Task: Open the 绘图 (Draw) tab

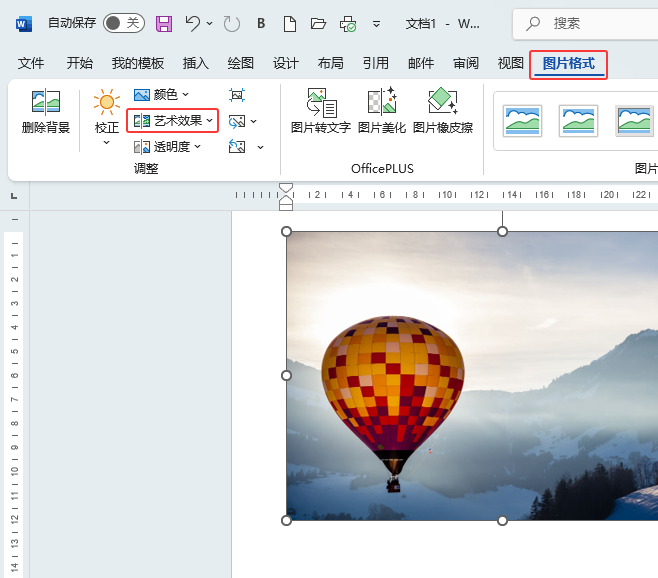Action: point(240,63)
